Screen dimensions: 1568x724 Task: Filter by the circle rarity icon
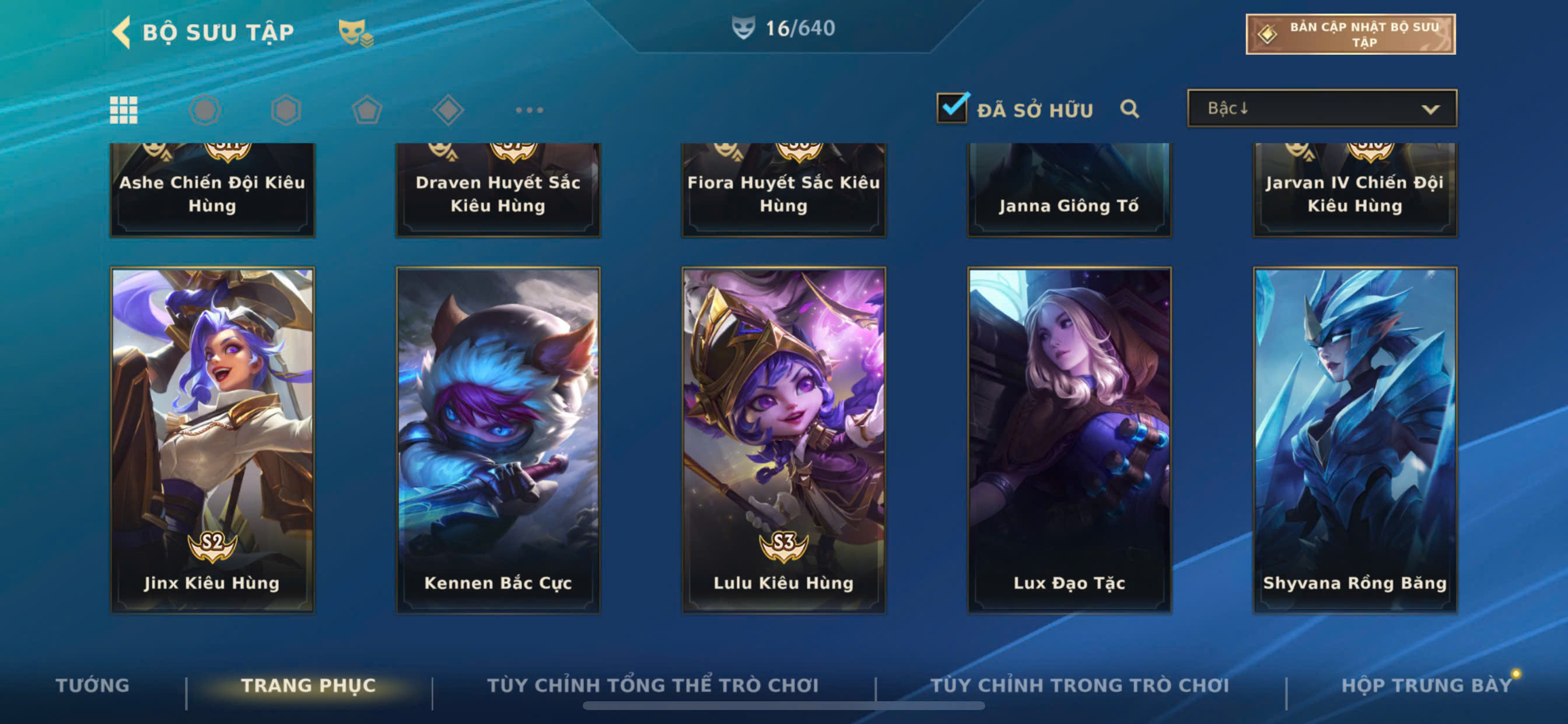tap(205, 110)
